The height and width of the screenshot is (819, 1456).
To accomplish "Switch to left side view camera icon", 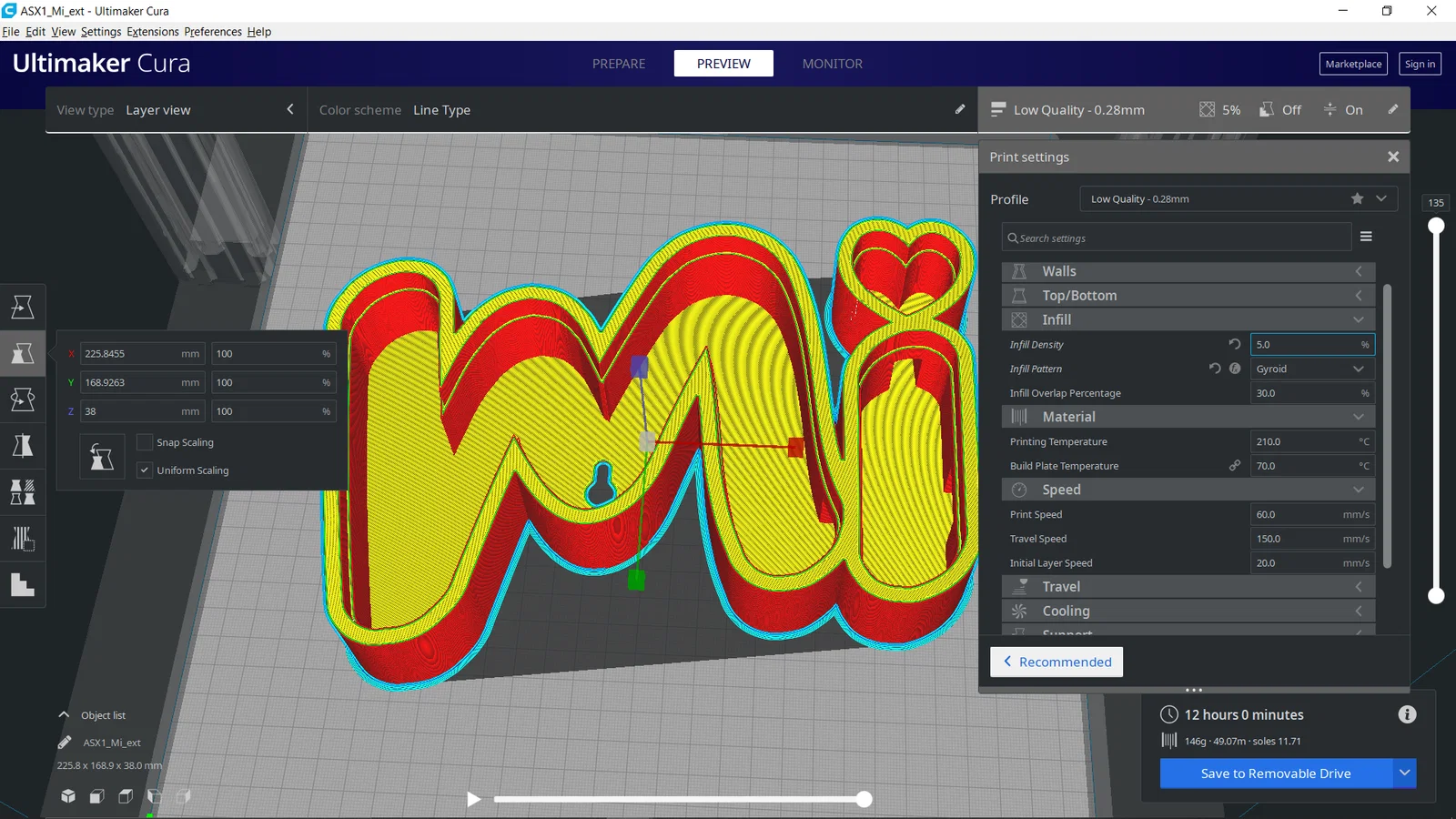I will (x=155, y=796).
